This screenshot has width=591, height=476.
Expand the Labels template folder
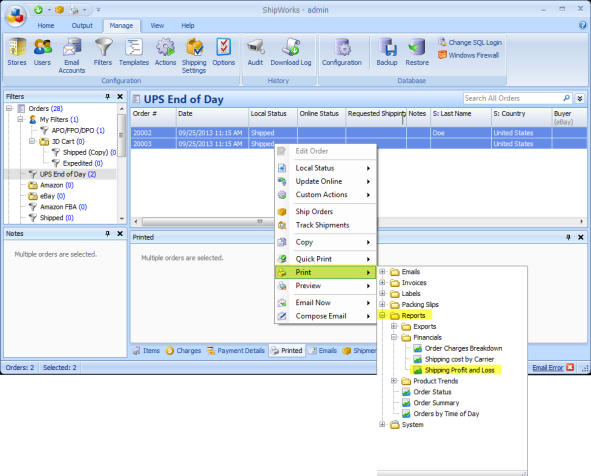(x=382, y=293)
